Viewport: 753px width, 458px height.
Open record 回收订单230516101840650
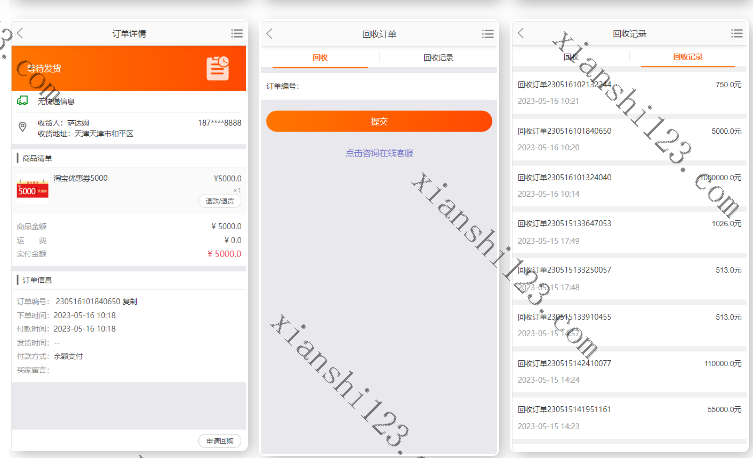click(630, 139)
